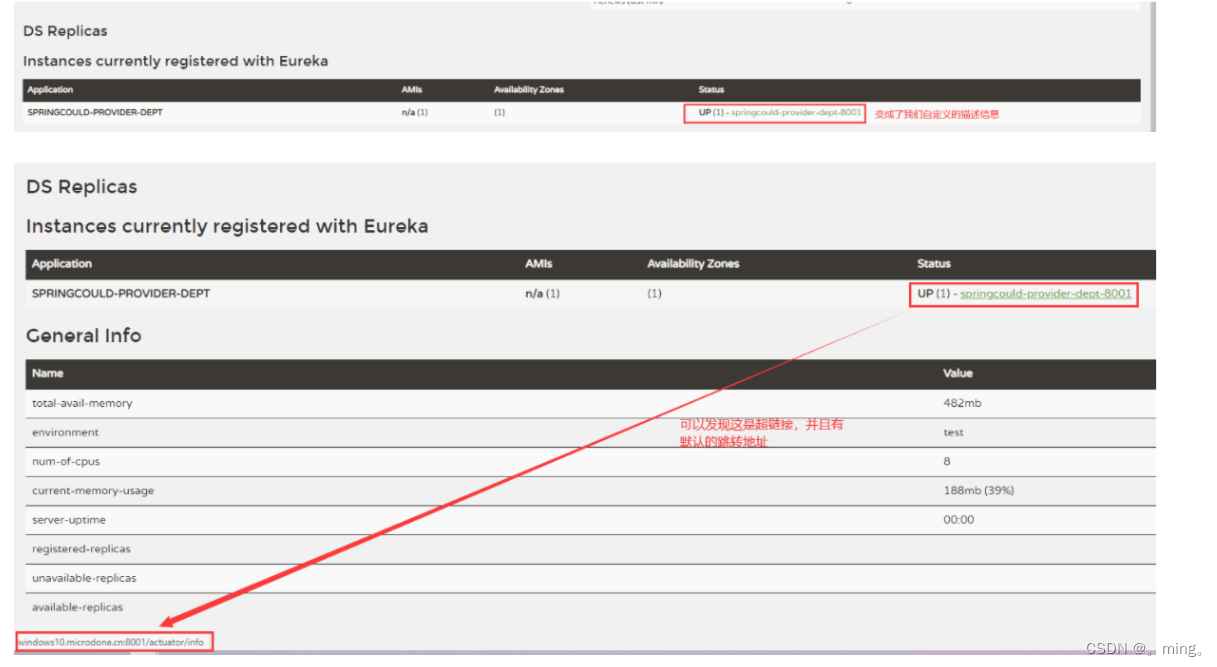Select the test value for environment
Viewport: 1217px width, 667px height.
[953, 433]
